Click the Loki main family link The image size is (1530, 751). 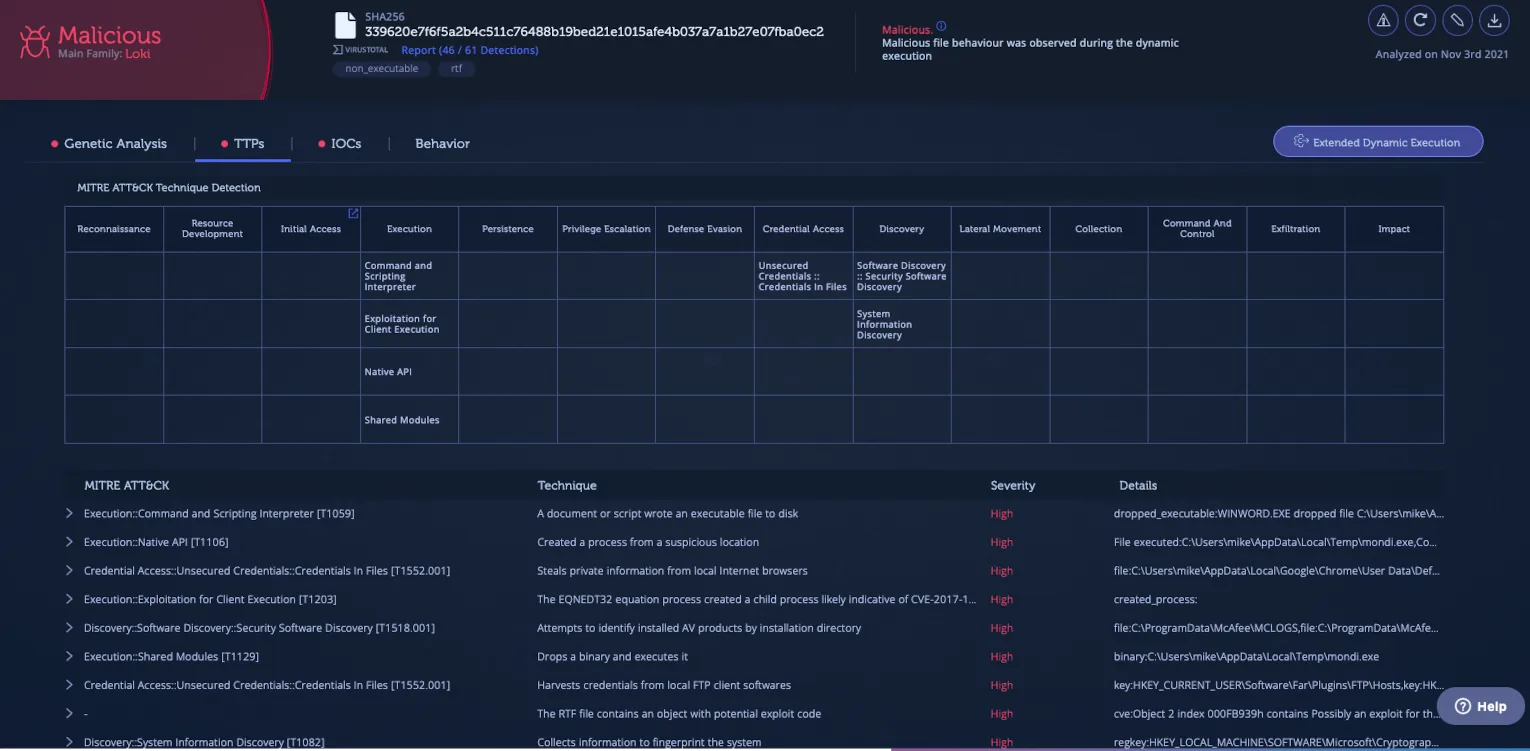138,54
